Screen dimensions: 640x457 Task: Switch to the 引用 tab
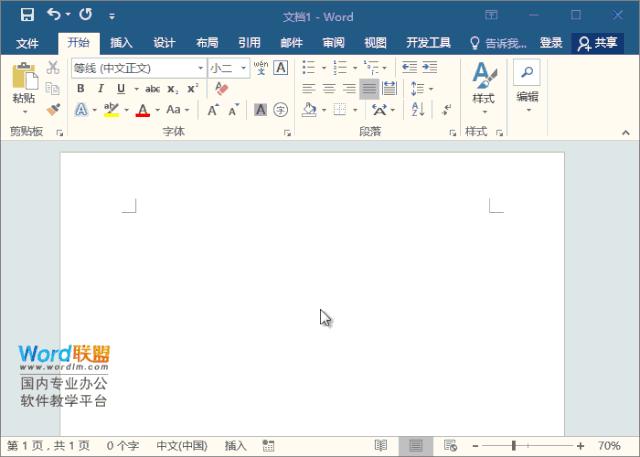click(x=249, y=42)
